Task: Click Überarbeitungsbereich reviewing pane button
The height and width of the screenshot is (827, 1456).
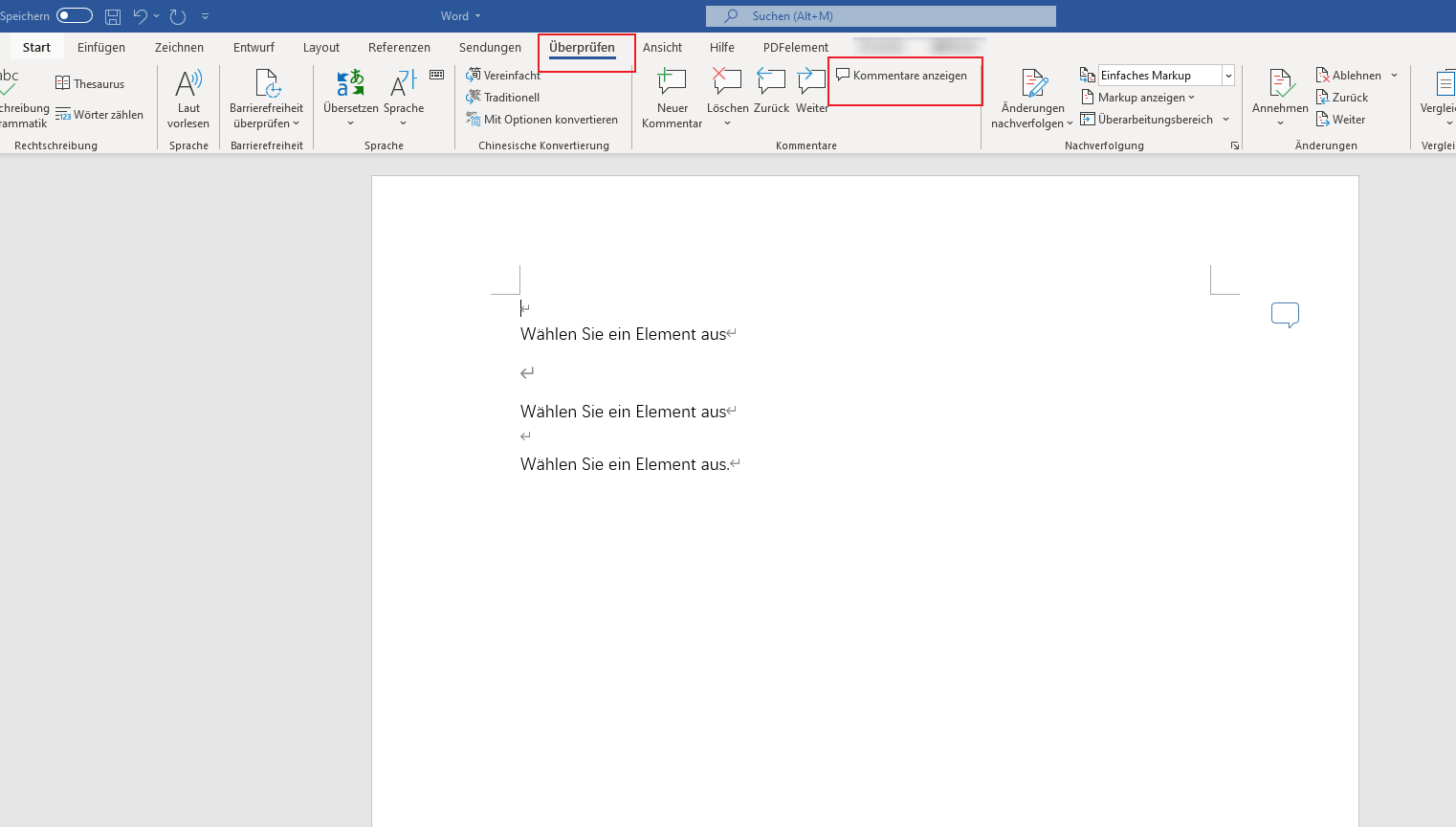Action: 1147,119
